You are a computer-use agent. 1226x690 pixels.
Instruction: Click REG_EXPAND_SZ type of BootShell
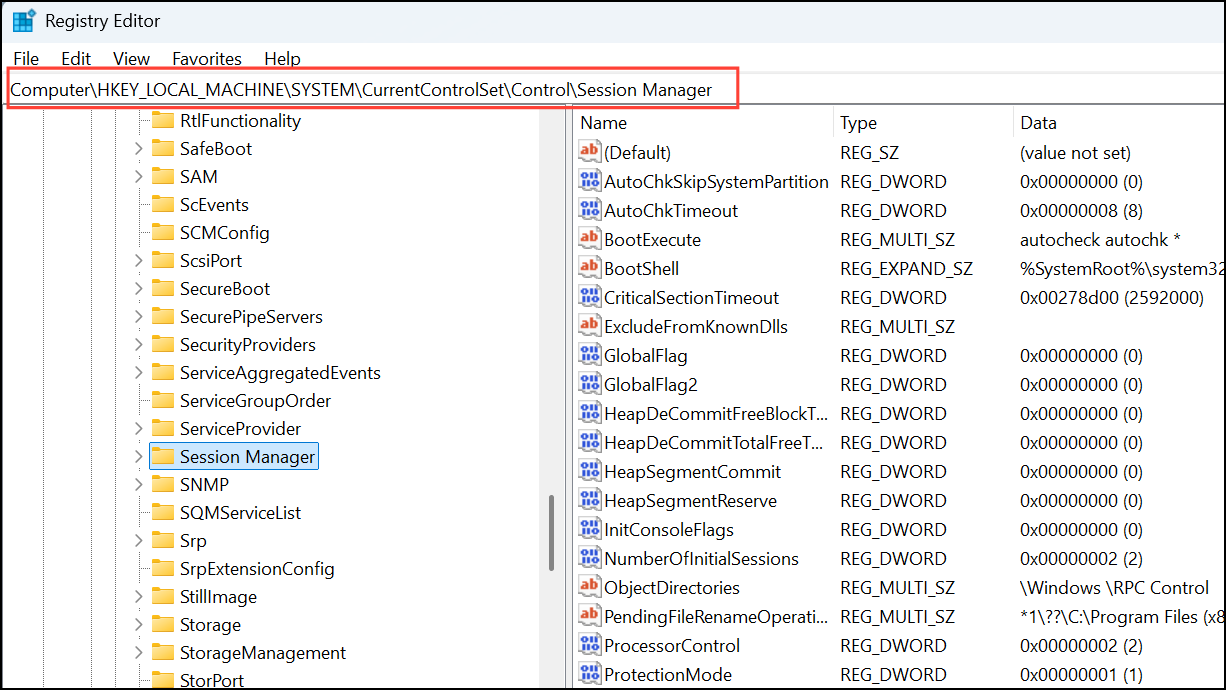(907, 268)
